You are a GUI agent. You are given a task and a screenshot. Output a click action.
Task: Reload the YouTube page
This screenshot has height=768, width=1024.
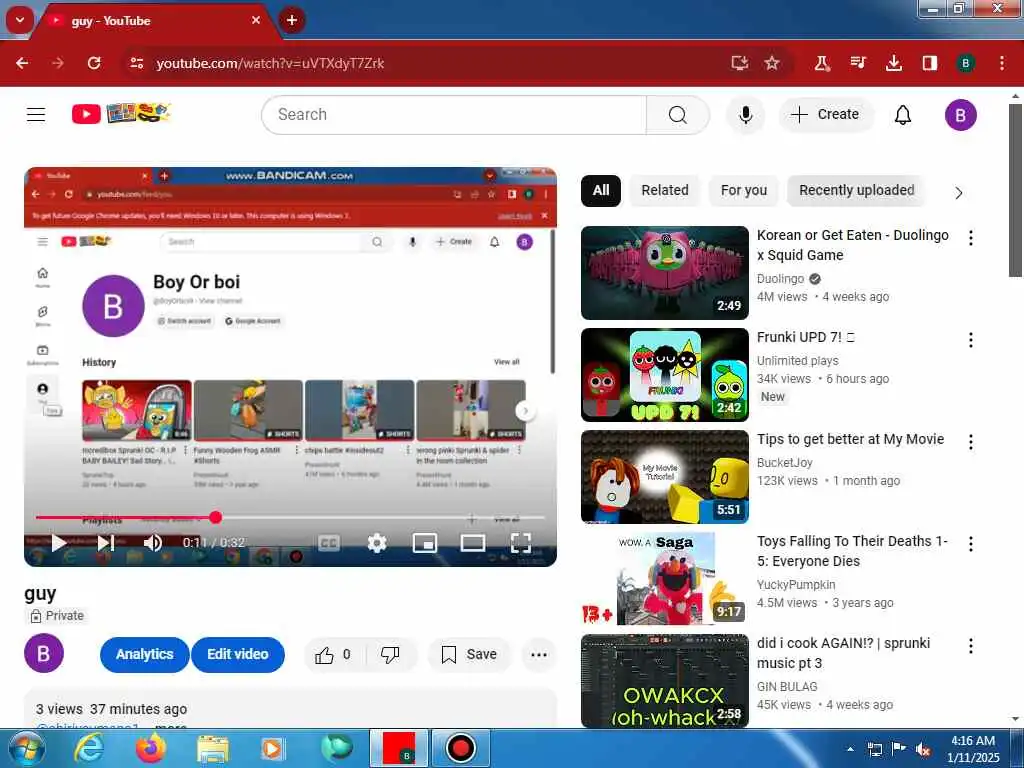click(94, 63)
